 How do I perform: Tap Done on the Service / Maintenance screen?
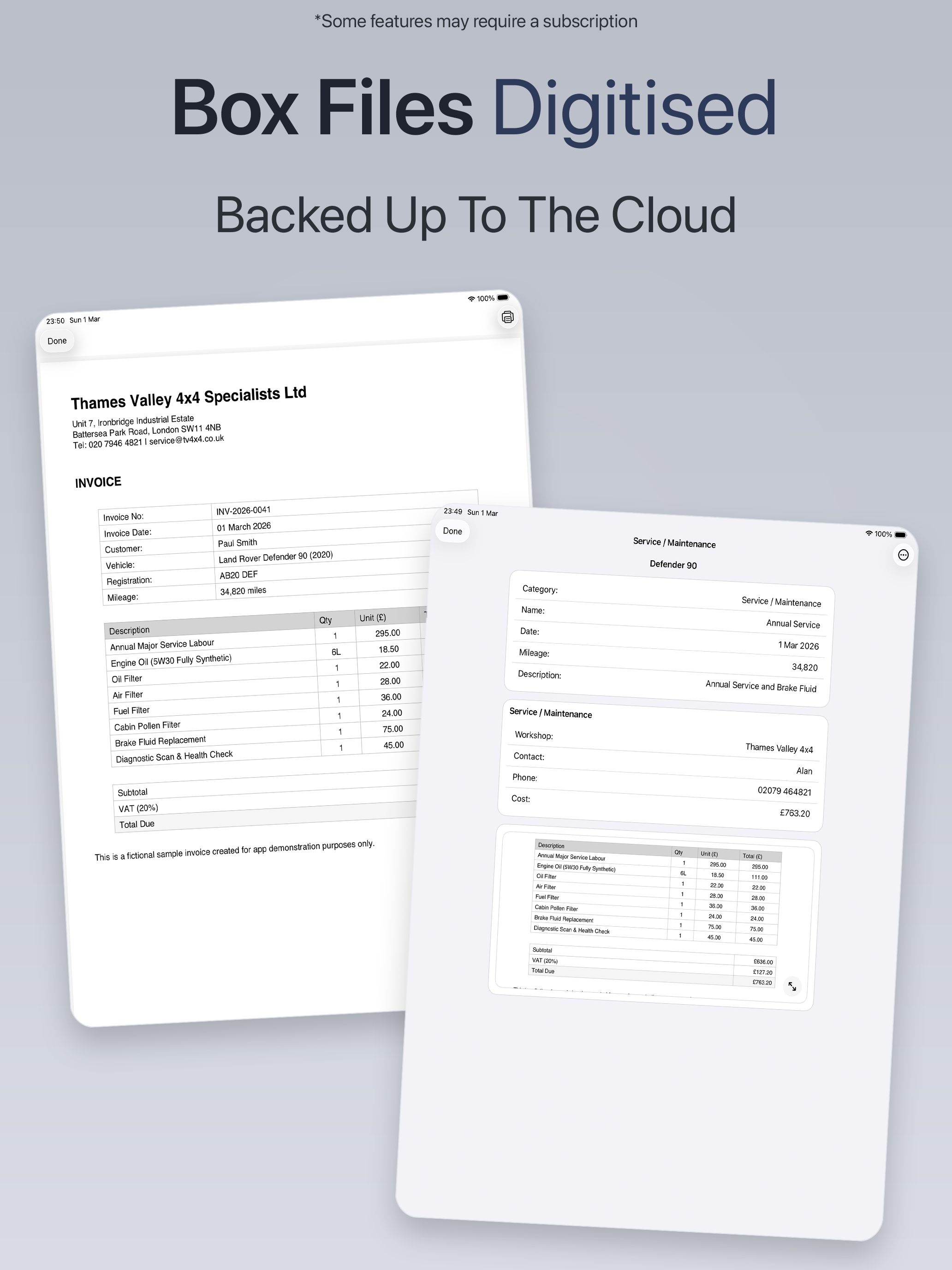click(x=452, y=531)
